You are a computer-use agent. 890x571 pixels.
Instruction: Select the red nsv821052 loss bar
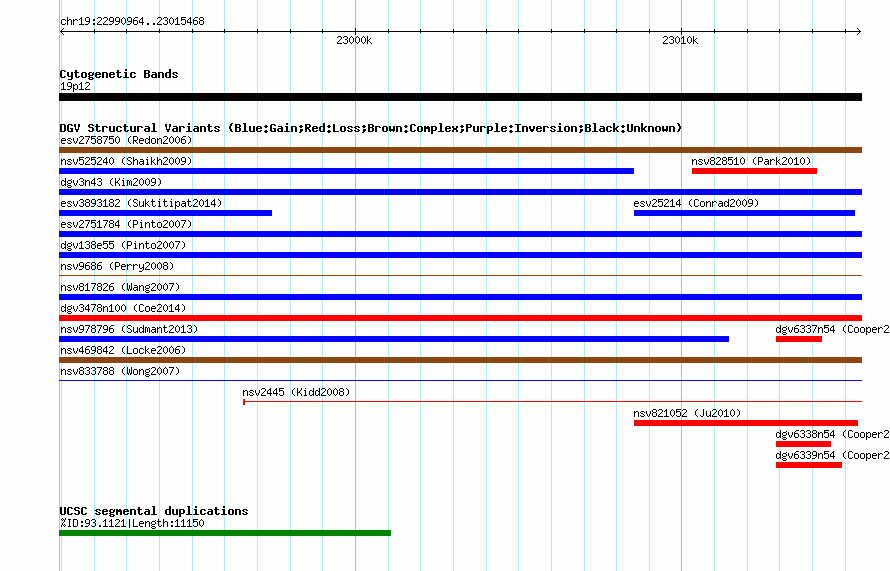click(746, 423)
